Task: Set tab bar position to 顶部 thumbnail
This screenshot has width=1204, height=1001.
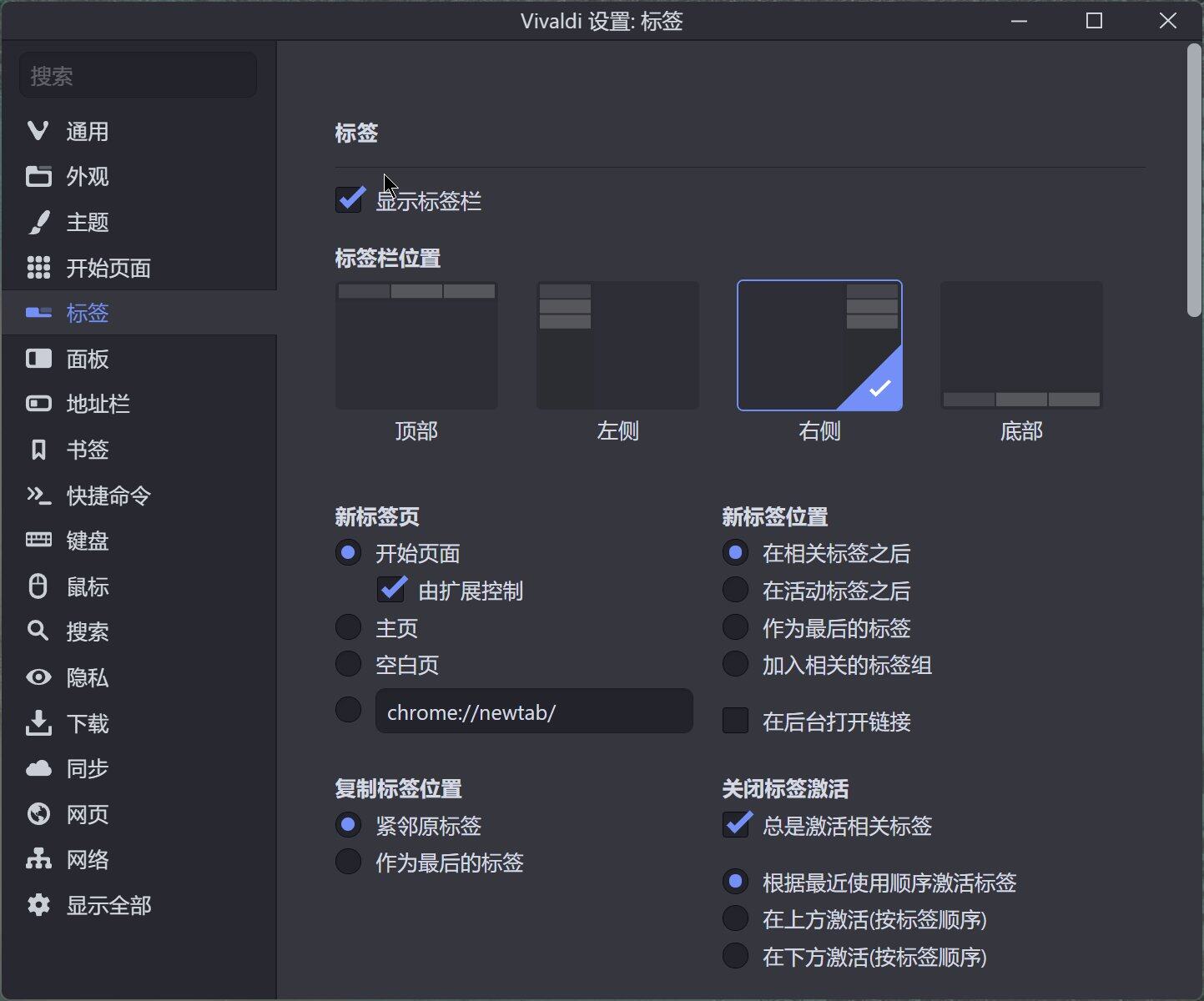Action: pos(416,345)
